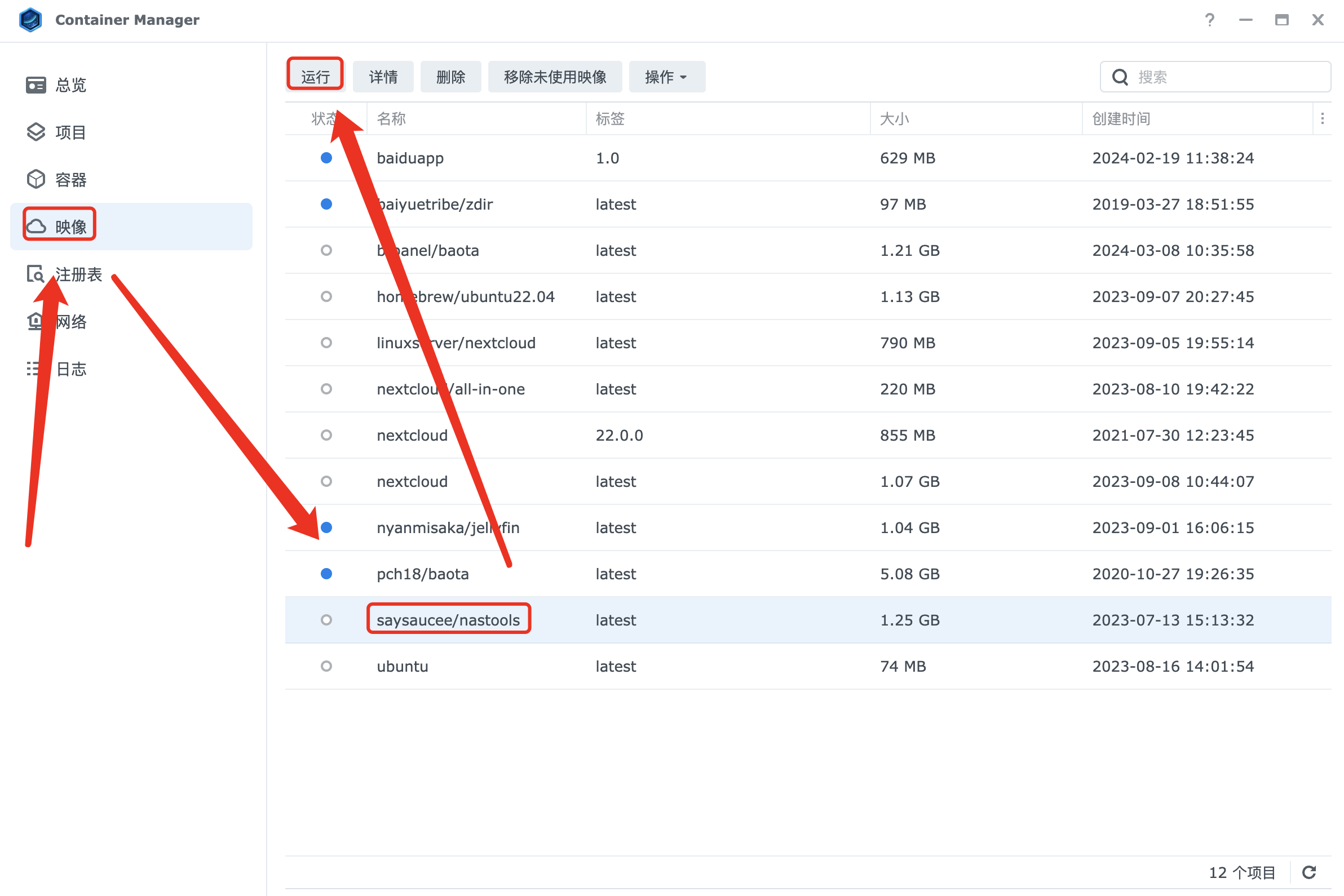
Task: Sort by the 标签 tag column header
Action: [x=728, y=119]
